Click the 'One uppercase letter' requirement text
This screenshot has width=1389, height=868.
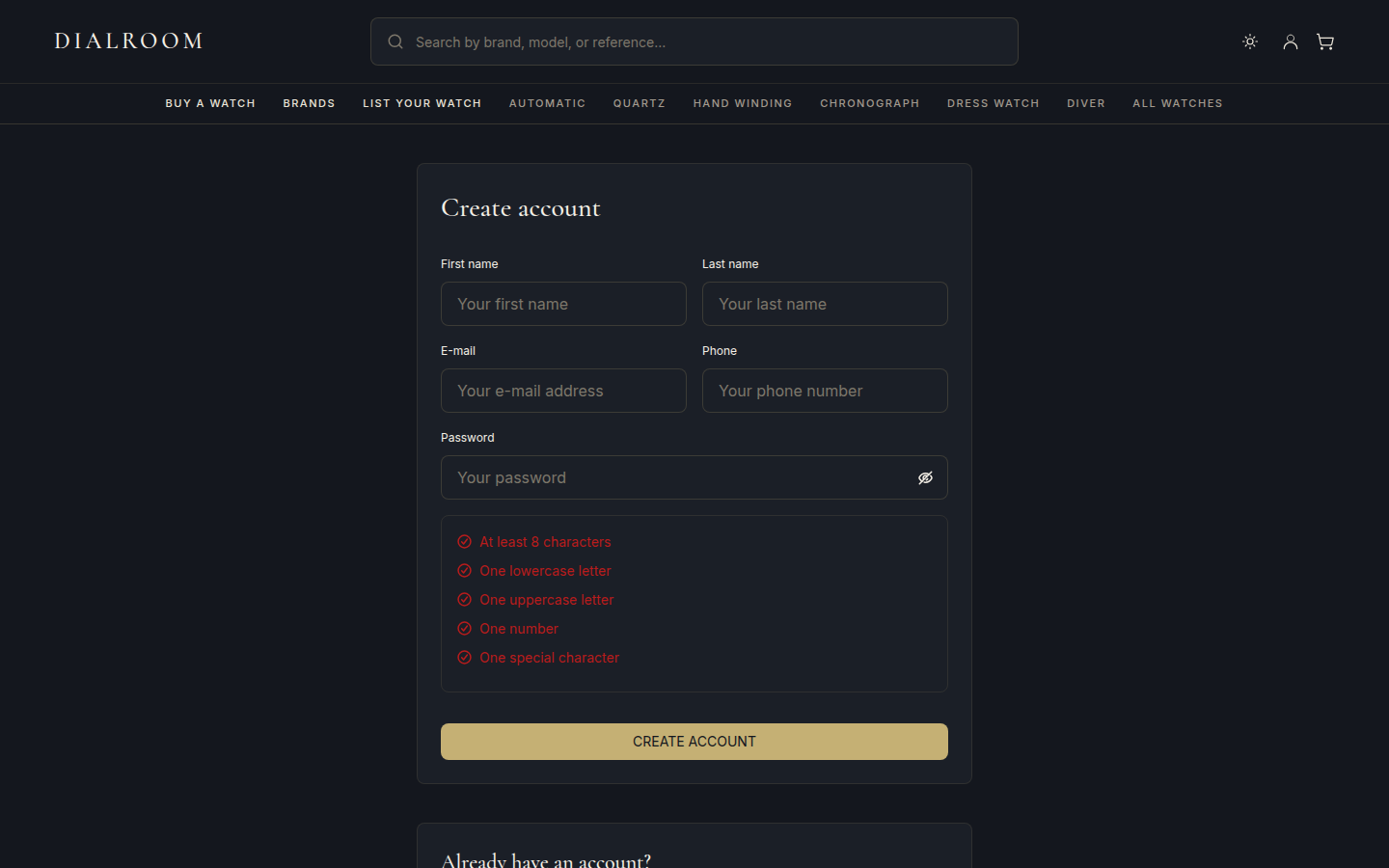[x=547, y=600]
